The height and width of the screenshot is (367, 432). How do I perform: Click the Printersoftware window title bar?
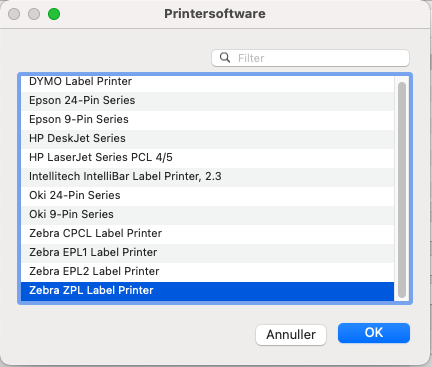pos(215,14)
